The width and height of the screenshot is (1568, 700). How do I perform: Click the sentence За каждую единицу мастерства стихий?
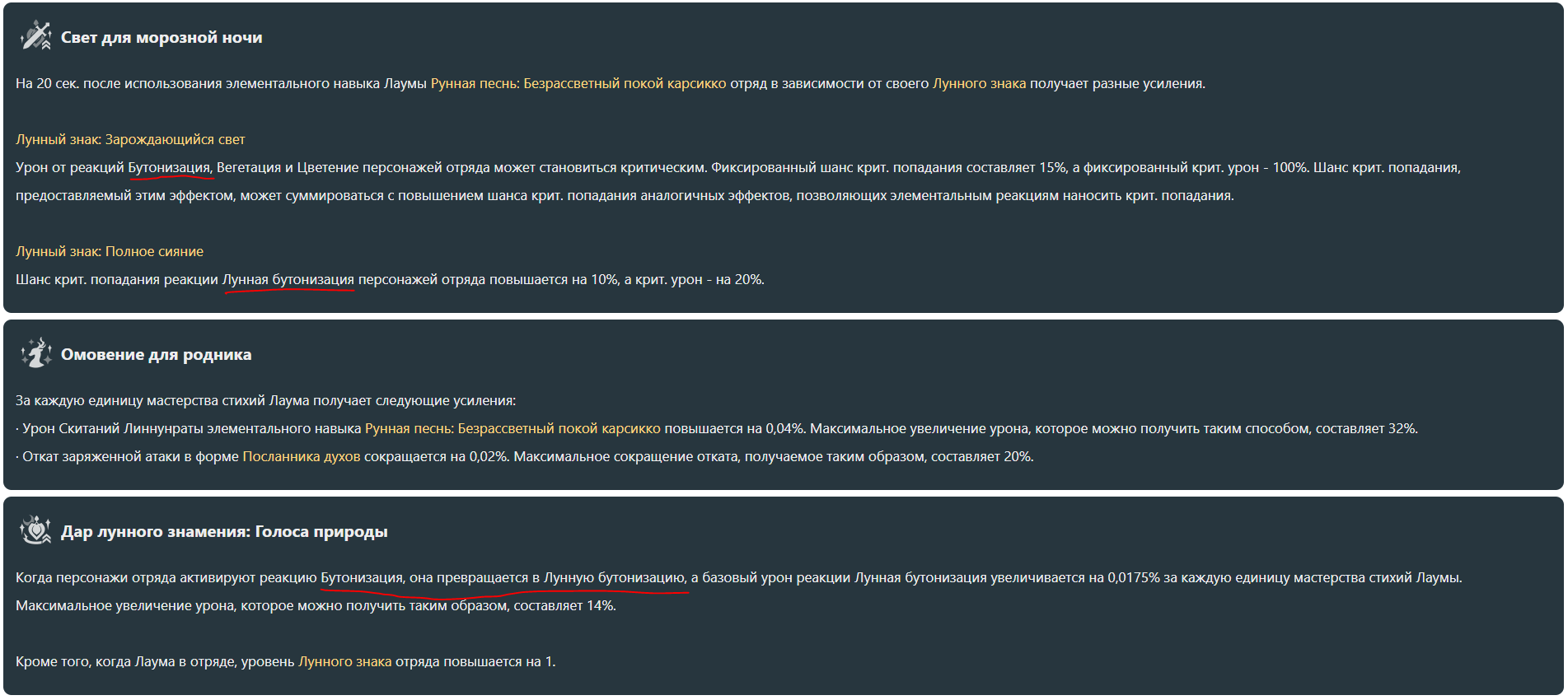[265, 401]
